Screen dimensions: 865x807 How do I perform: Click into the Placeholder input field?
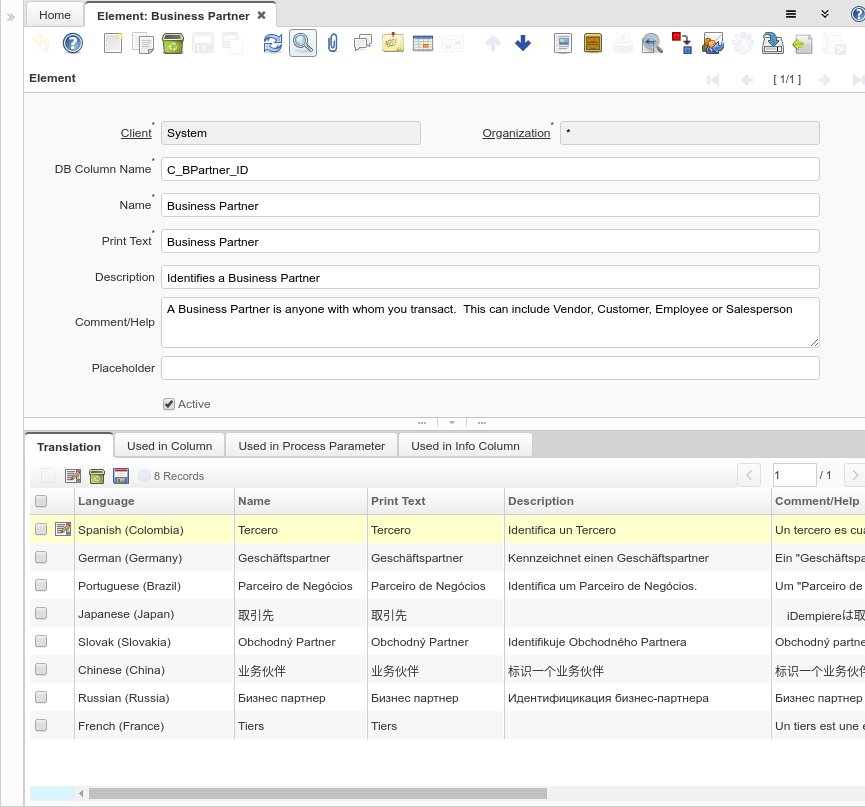(490, 368)
